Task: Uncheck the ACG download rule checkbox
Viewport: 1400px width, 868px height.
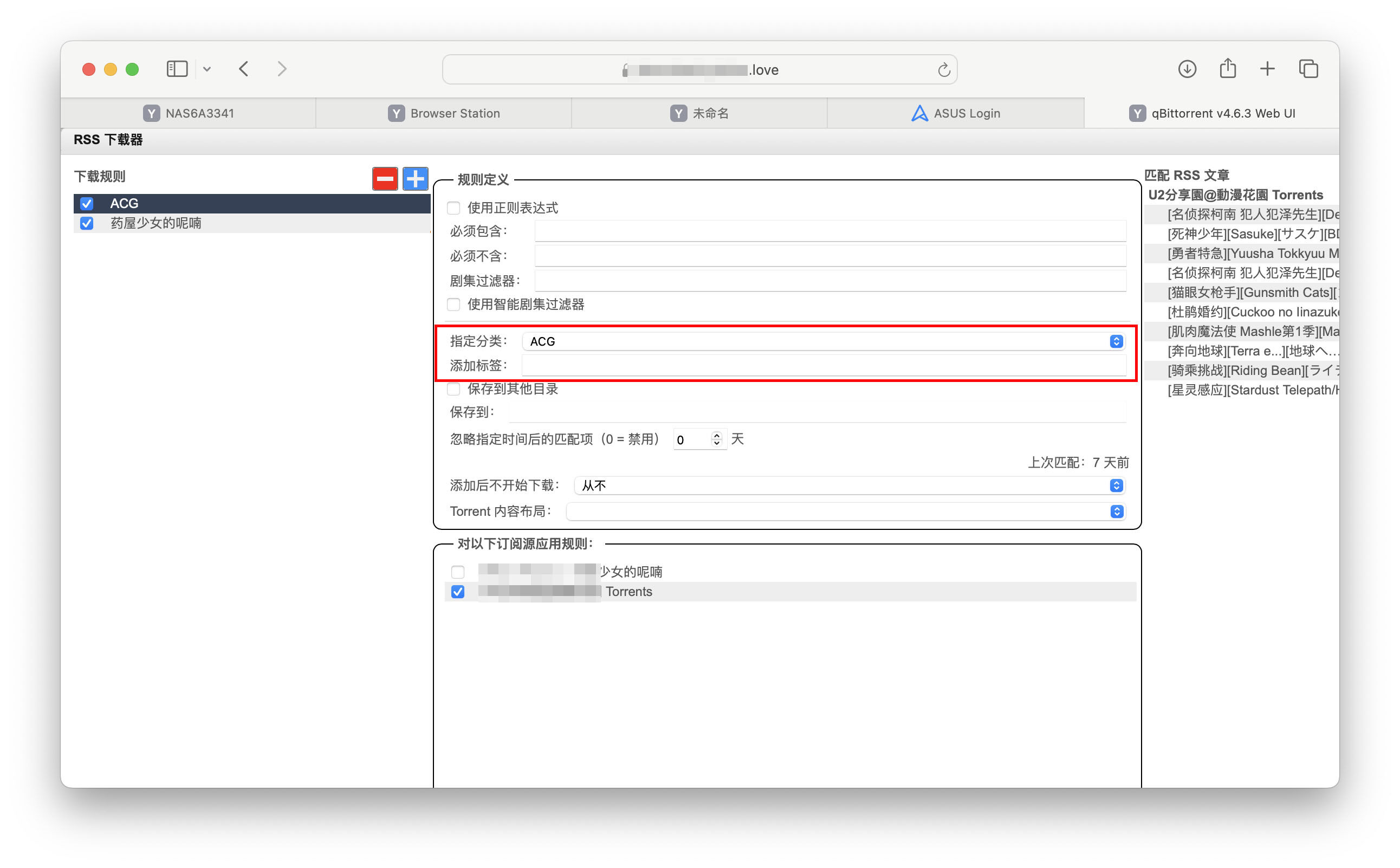Action: (x=87, y=203)
